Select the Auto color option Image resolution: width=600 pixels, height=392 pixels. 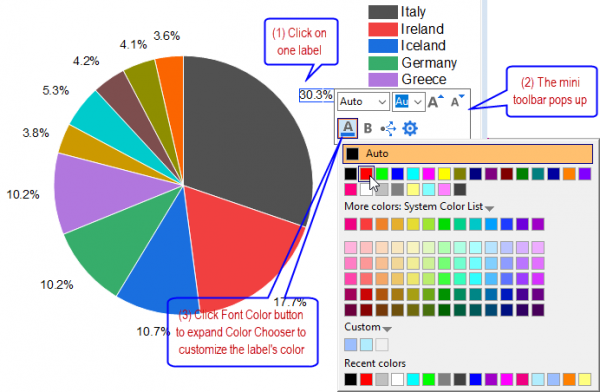coord(467,154)
